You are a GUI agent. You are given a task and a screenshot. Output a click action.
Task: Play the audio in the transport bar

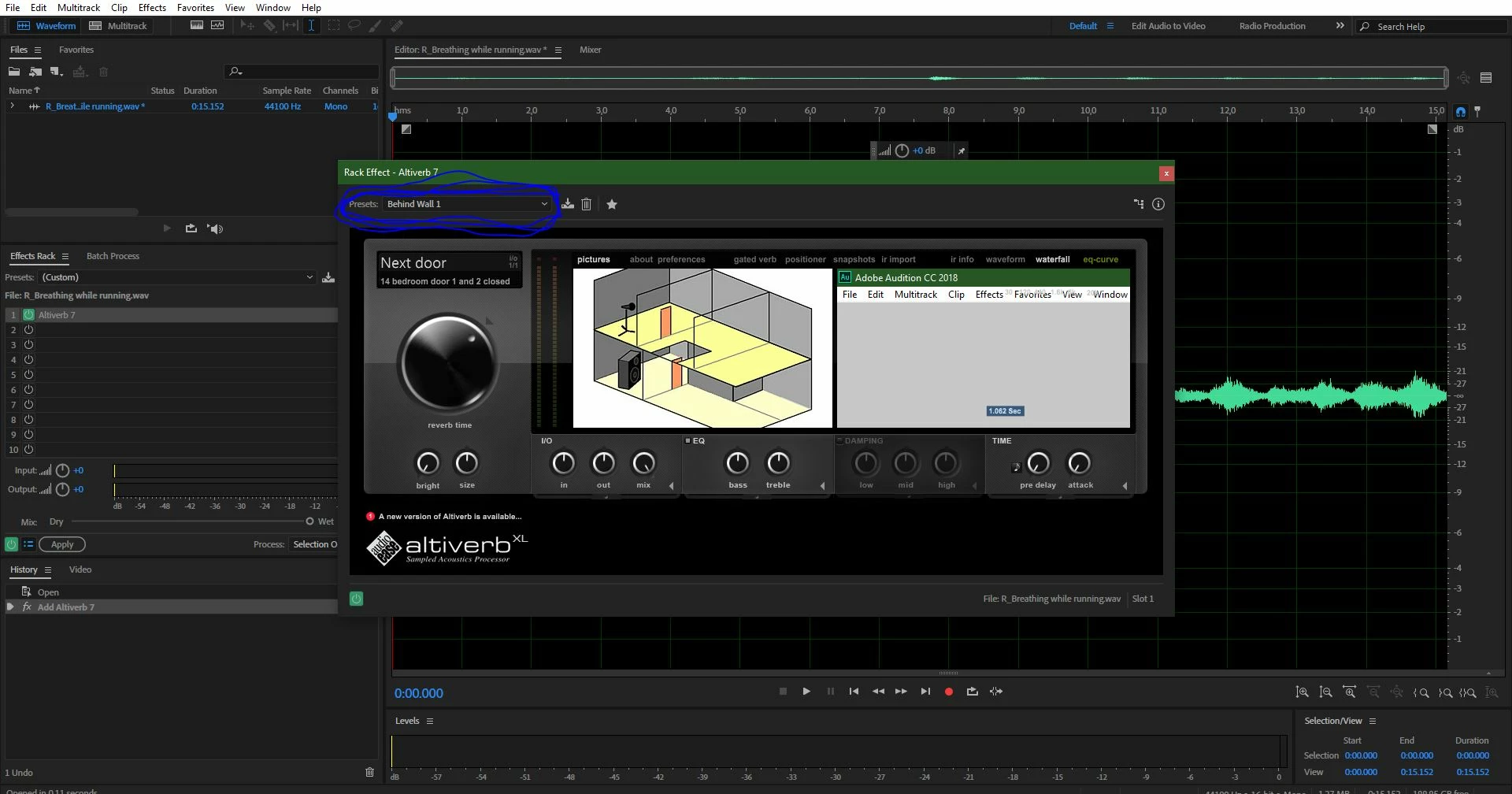tap(806, 692)
